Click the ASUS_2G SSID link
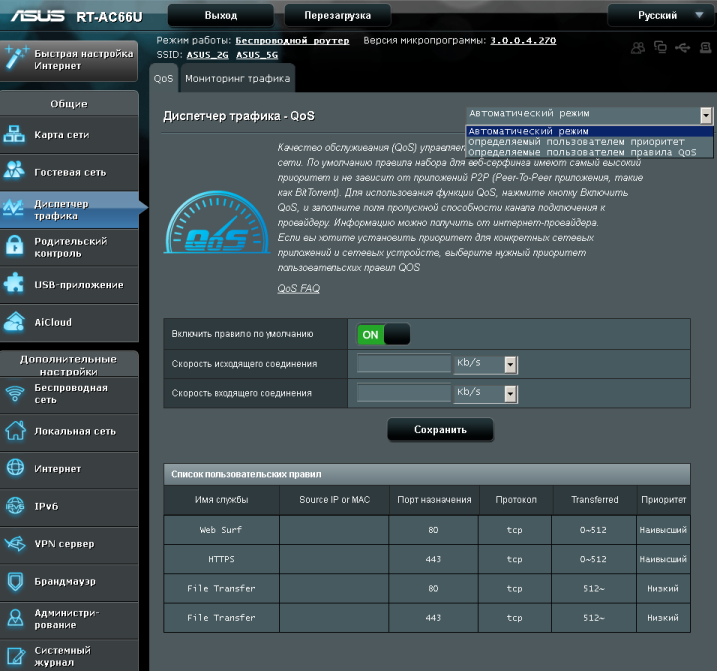This screenshot has width=717, height=671. 208,55
